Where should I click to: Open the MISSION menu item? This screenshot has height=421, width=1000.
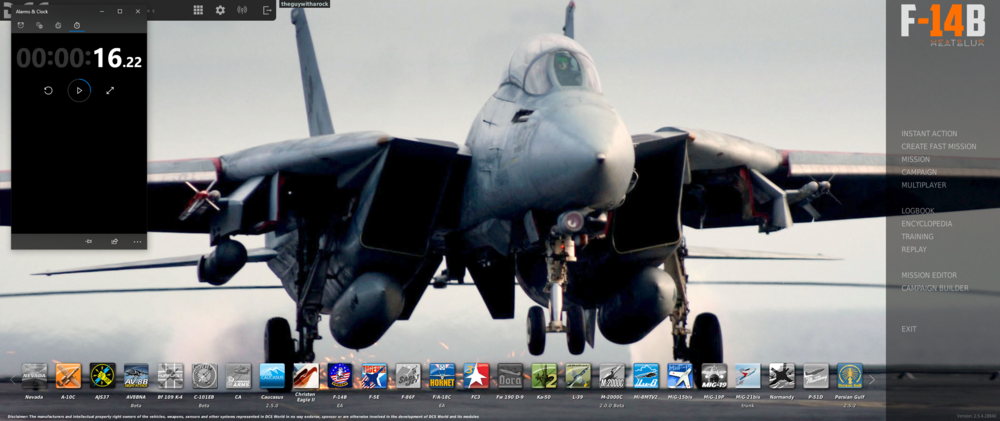(916, 159)
